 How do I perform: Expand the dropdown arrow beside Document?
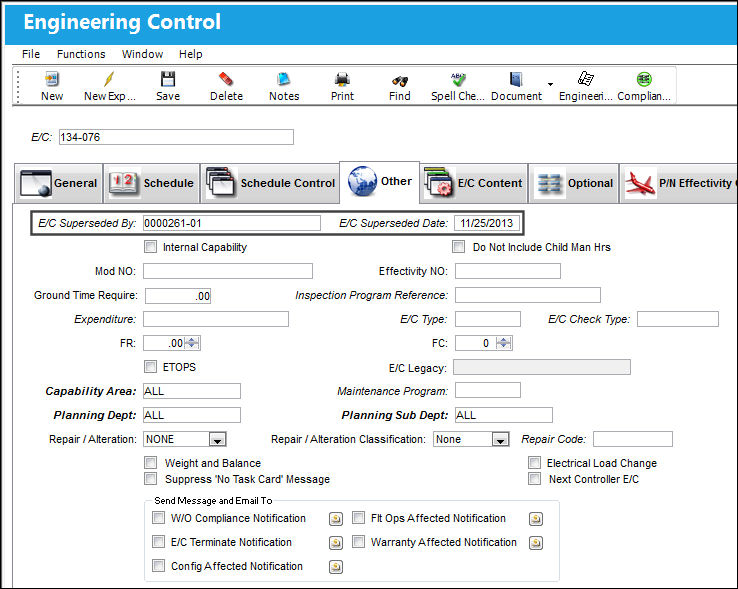tap(550, 84)
